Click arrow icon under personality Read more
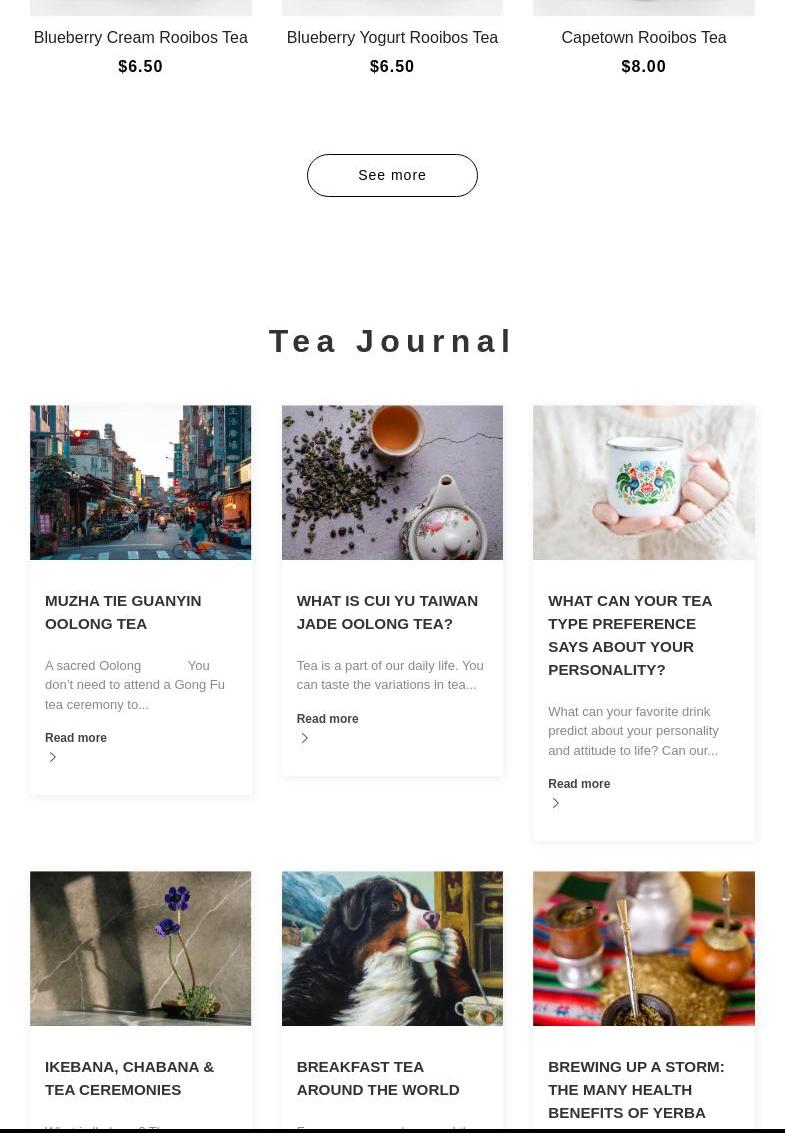The image size is (785, 1133). click(555, 803)
